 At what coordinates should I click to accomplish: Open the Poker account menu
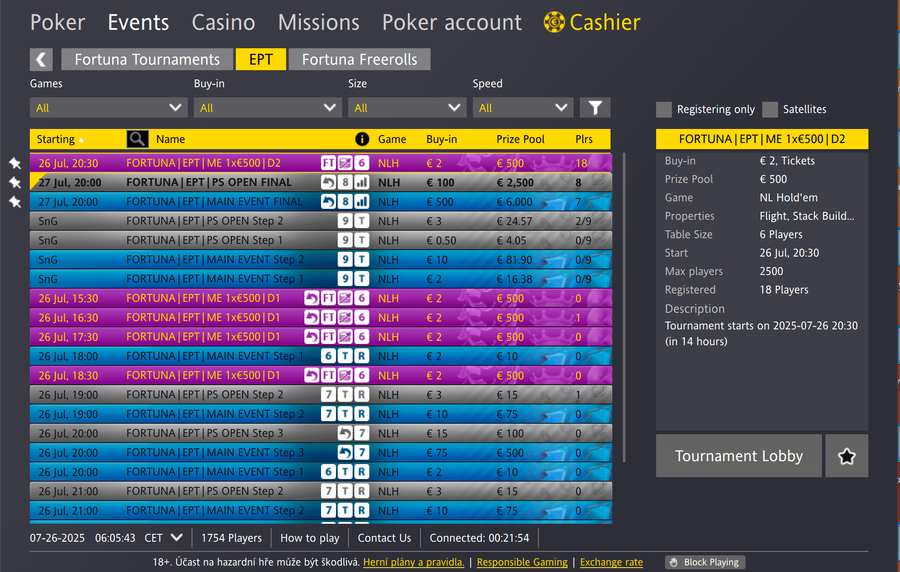(x=452, y=22)
